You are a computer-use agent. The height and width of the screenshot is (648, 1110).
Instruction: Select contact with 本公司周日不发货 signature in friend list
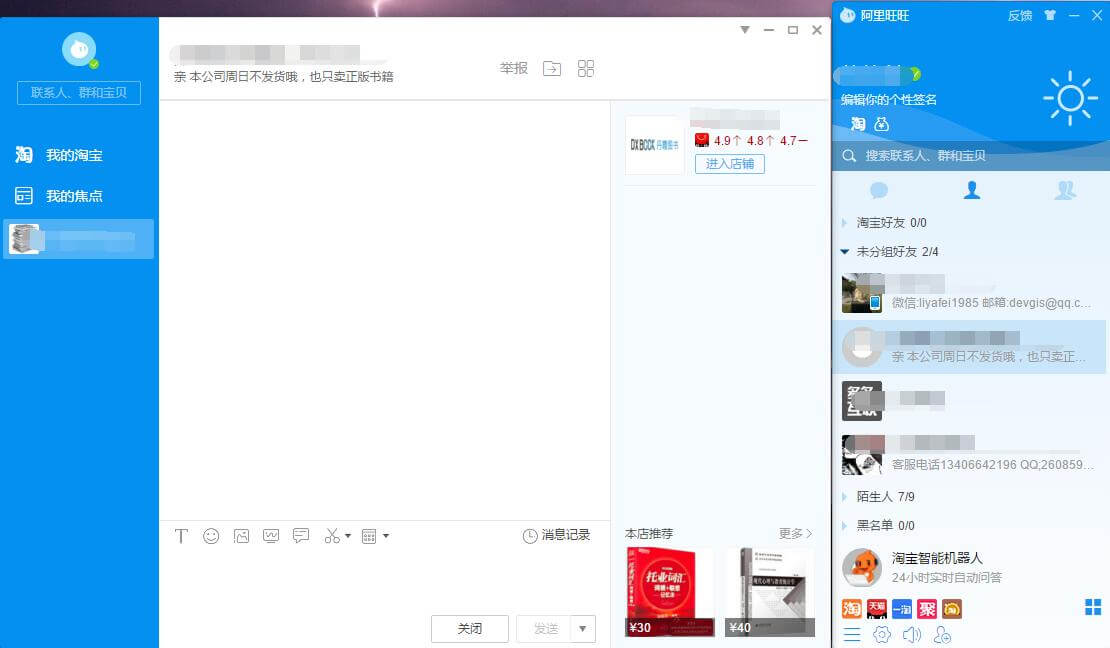pyautogui.click(x=971, y=347)
